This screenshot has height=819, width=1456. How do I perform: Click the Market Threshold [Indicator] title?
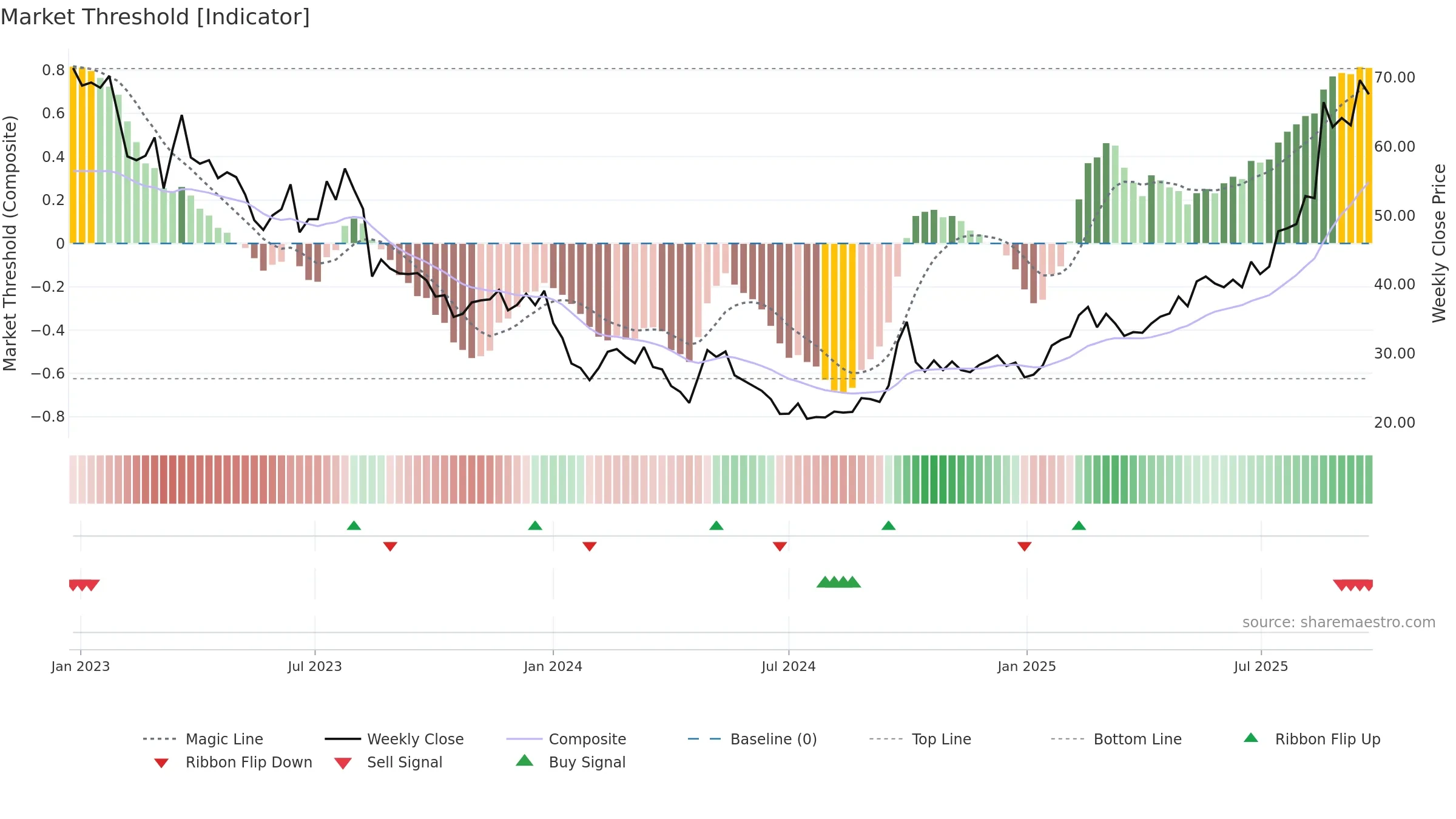155,17
